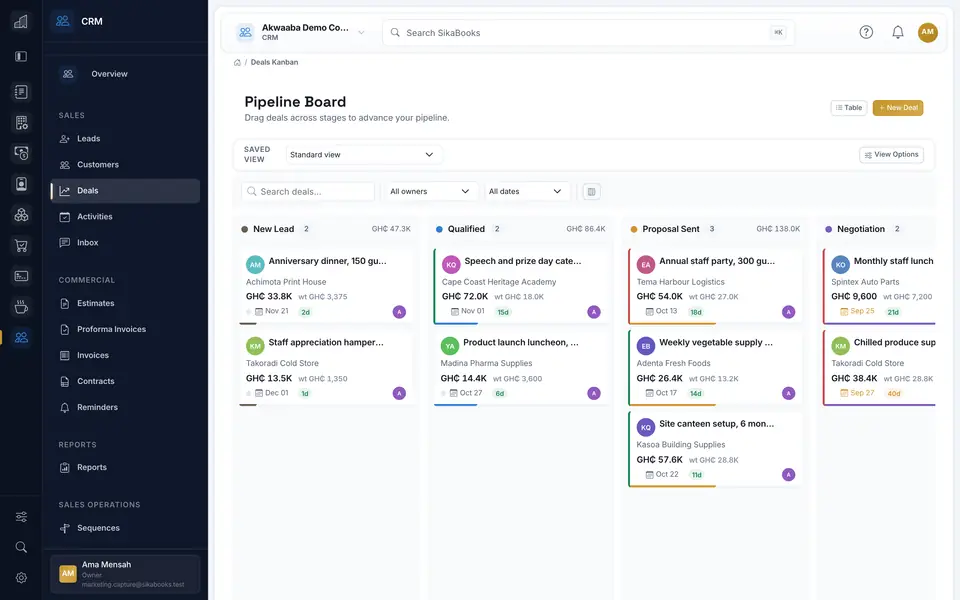Open the All owners filter dropdown
This screenshot has width=960, height=600.
[x=430, y=192]
